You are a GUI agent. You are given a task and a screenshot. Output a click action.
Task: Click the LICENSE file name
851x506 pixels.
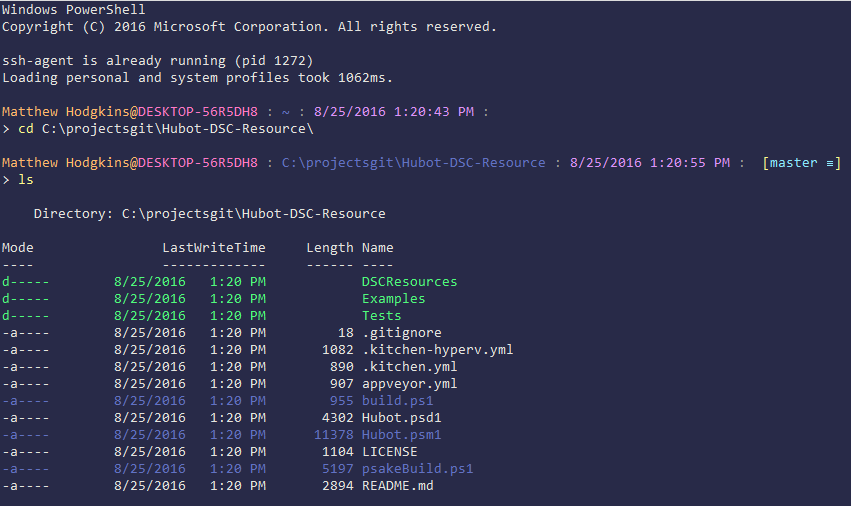coord(389,452)
